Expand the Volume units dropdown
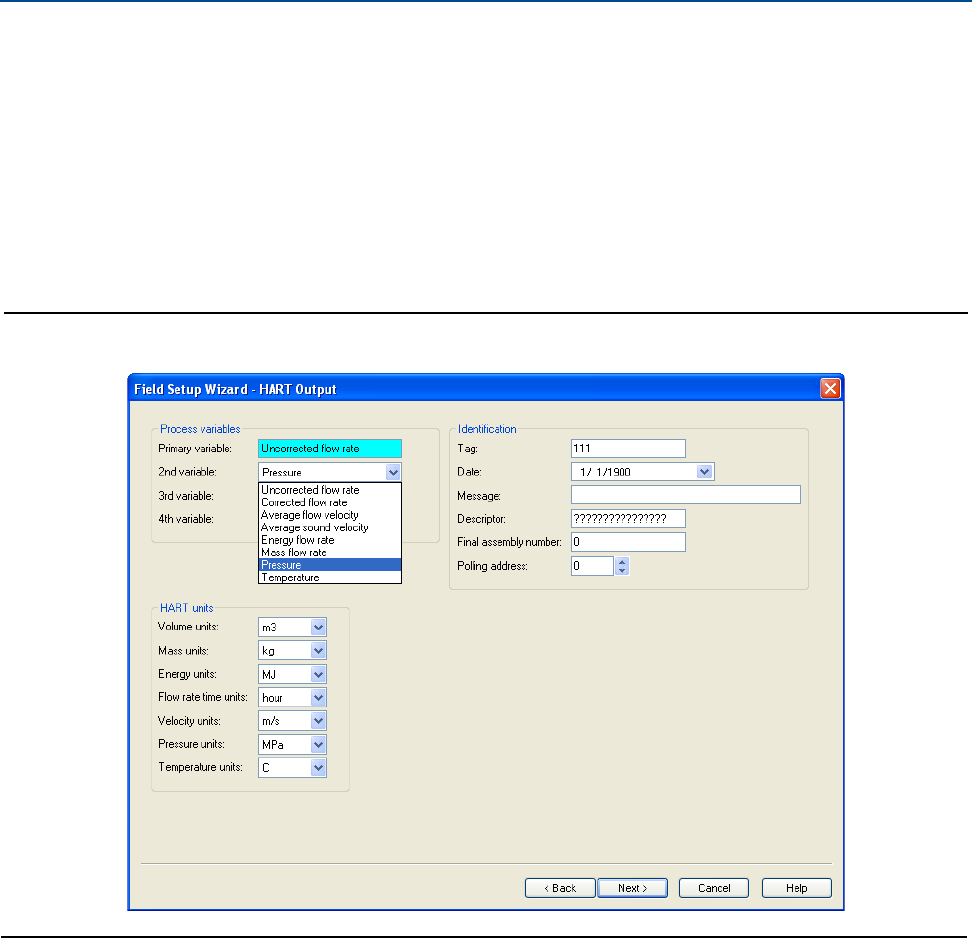Screen dimensions: 972x939 318,627
